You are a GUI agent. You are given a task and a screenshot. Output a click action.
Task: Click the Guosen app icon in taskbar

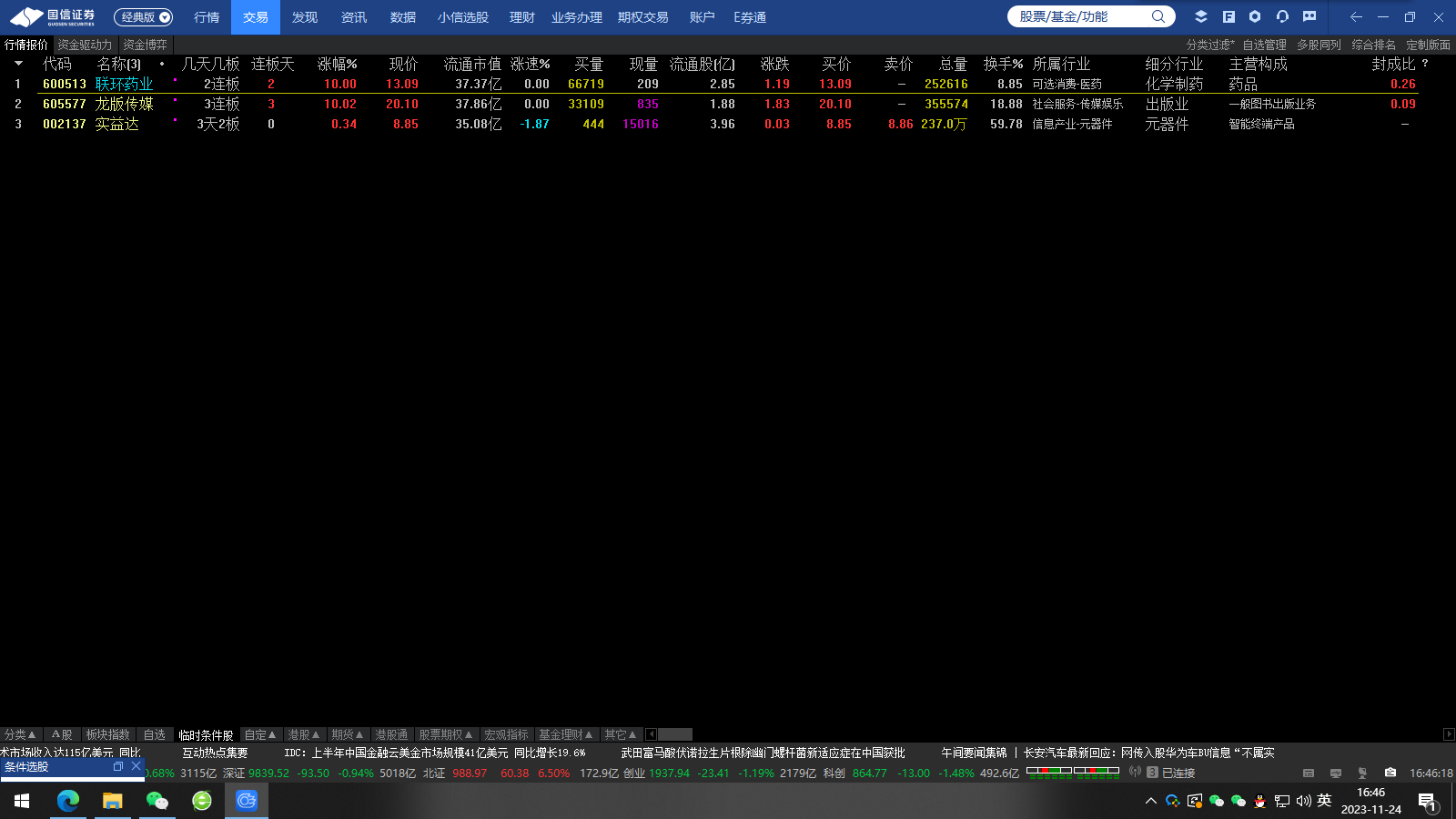[247, 801]
